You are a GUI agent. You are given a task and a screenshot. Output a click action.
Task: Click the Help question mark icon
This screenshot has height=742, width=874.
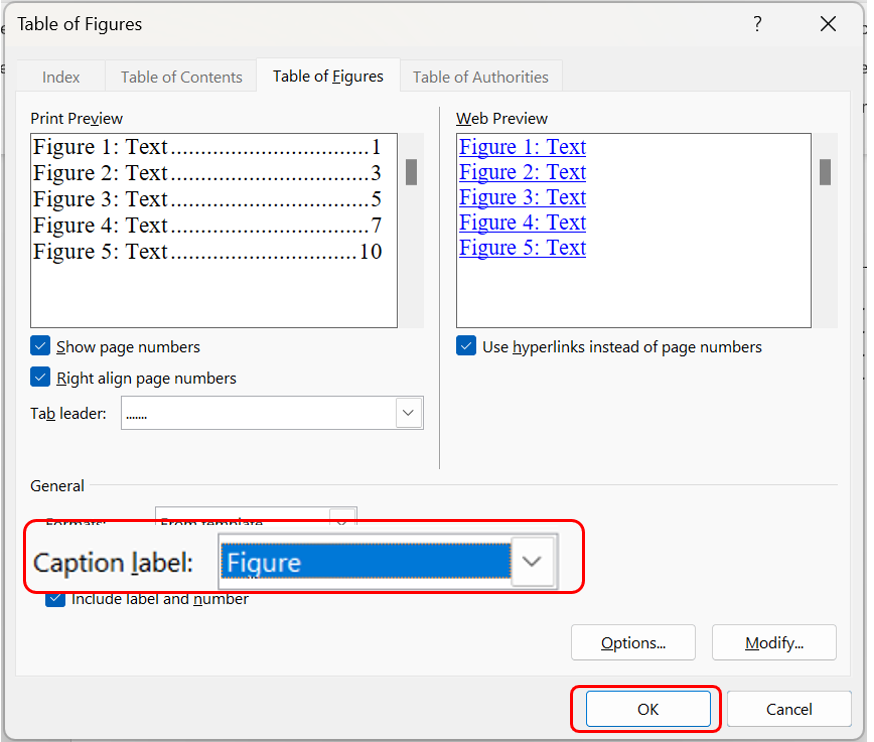(x=757, y=24)
